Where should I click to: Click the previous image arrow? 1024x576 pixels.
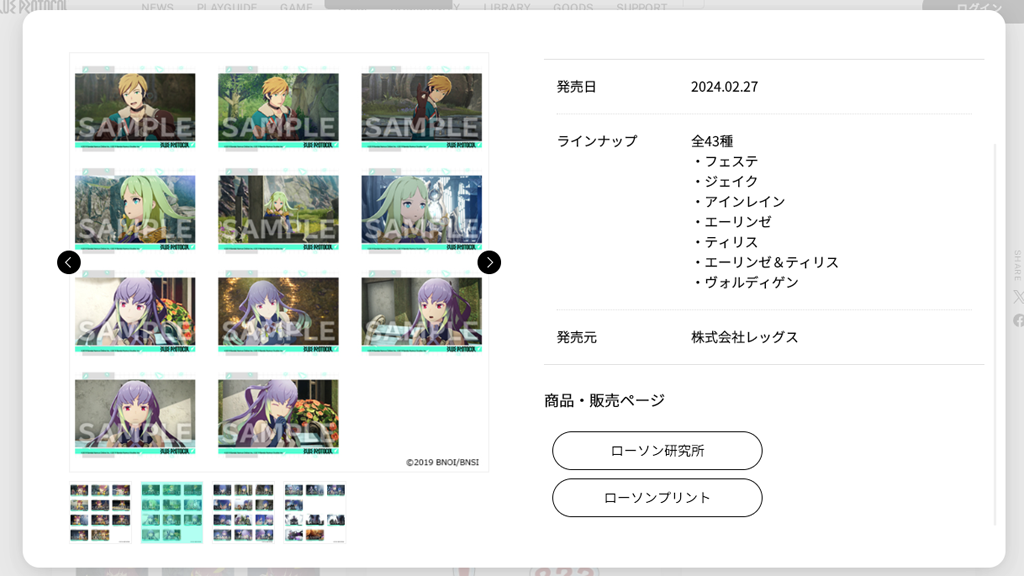click(x=68, y=262)
